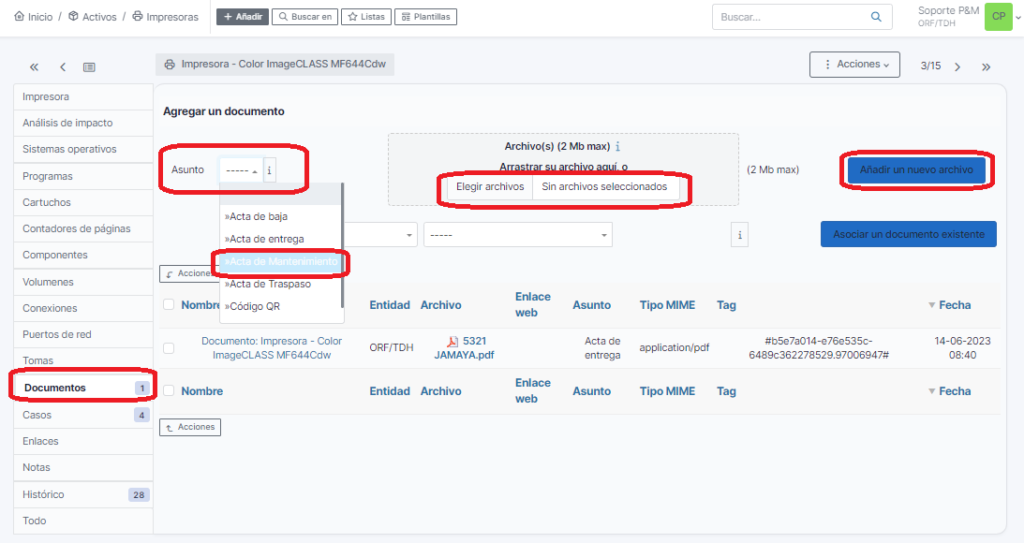The width and height of the screenshot is (1024, 543).
Task: Click the info icon next to Asunto
Action: click(x=269, y=170)
